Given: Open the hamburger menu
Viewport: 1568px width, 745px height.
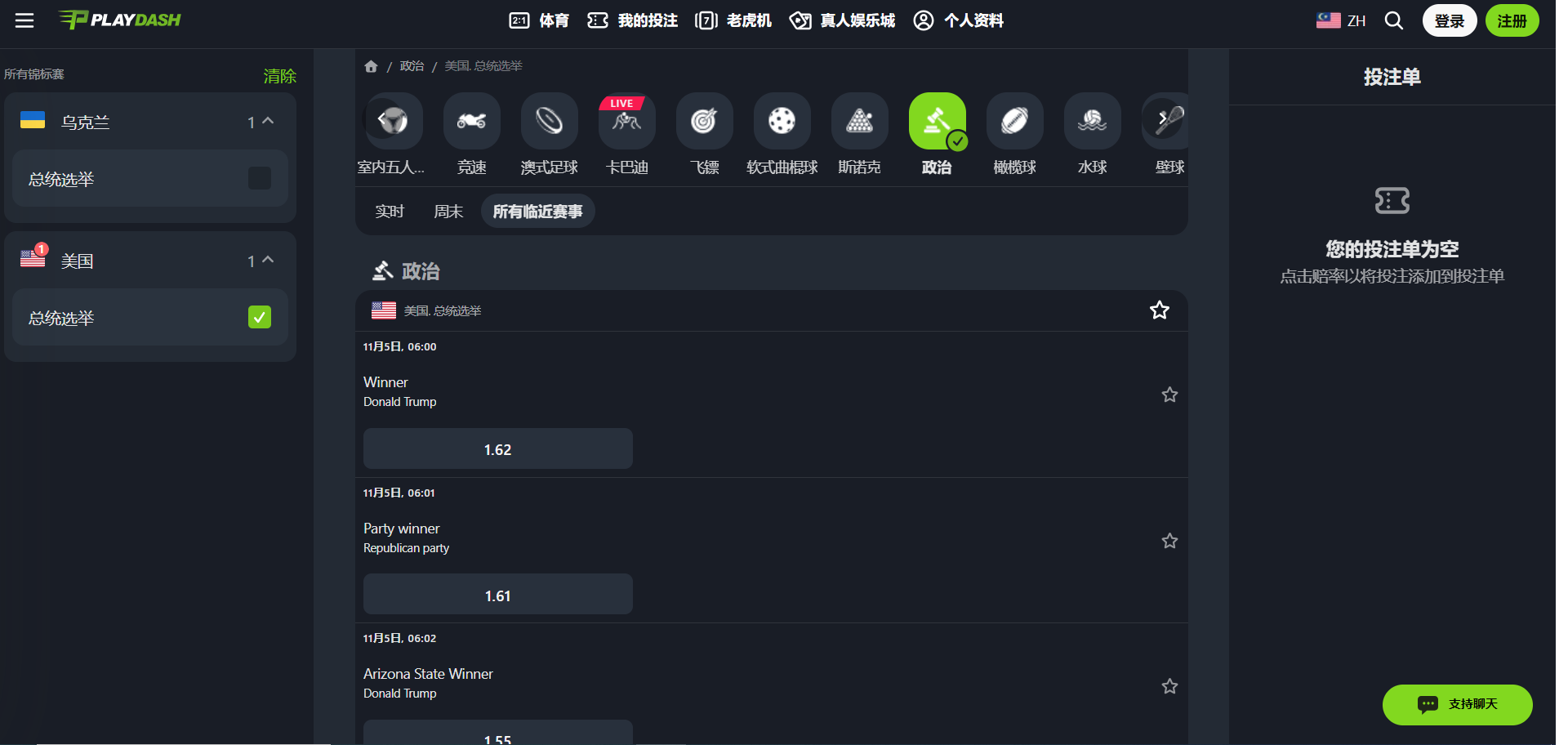Looking at the screenshot, I should point(24,20).
